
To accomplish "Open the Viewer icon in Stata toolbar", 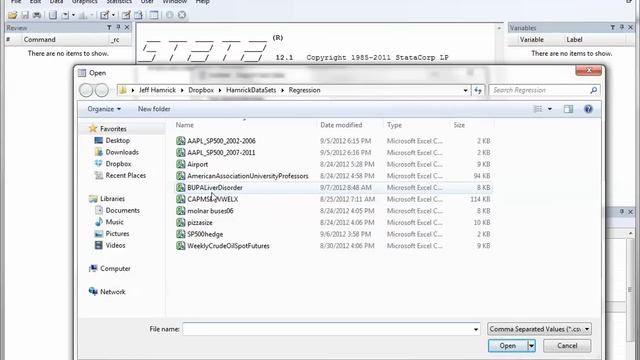I will point(65,15).
